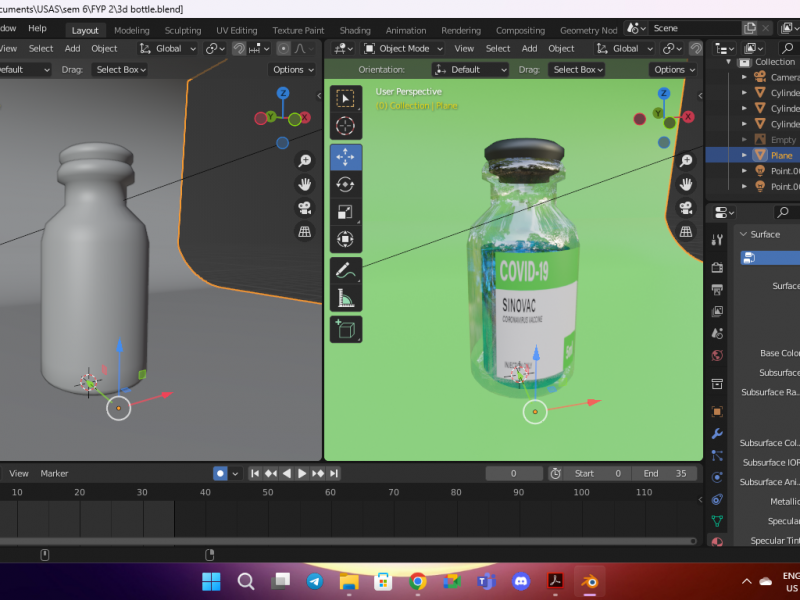Select the Rotate tool in the toolbar

click(345, 184)
